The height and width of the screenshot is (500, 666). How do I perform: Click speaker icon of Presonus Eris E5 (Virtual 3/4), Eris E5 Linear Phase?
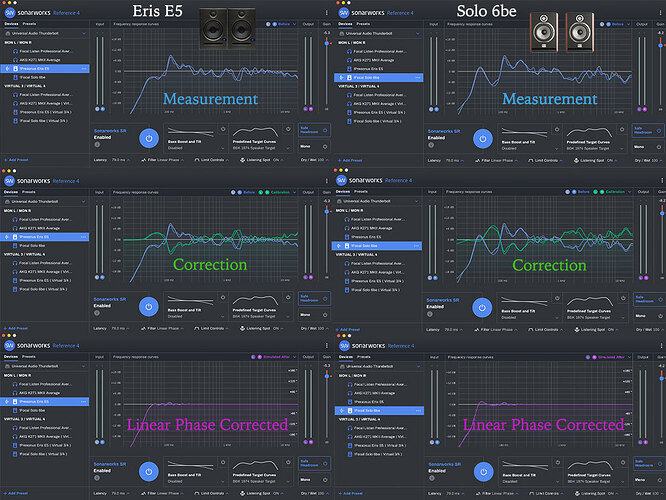pos(15,445)
